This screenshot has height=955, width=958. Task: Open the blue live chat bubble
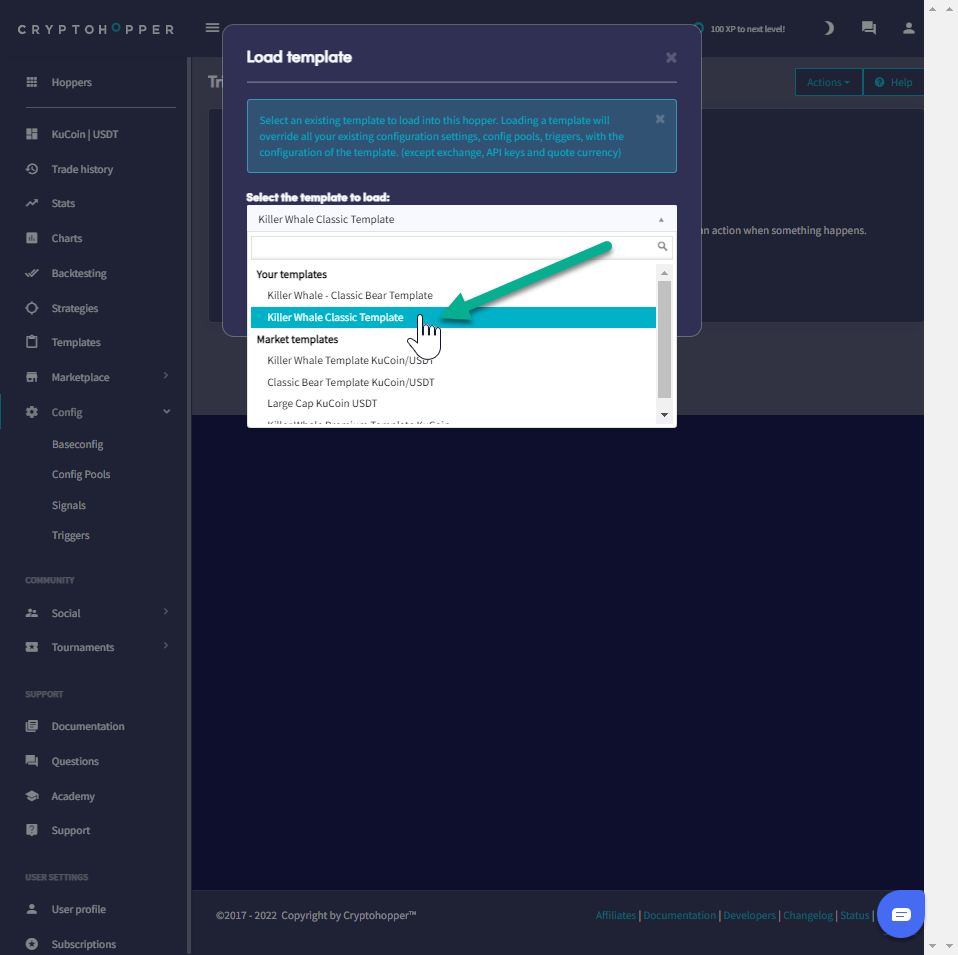(900, 914)
